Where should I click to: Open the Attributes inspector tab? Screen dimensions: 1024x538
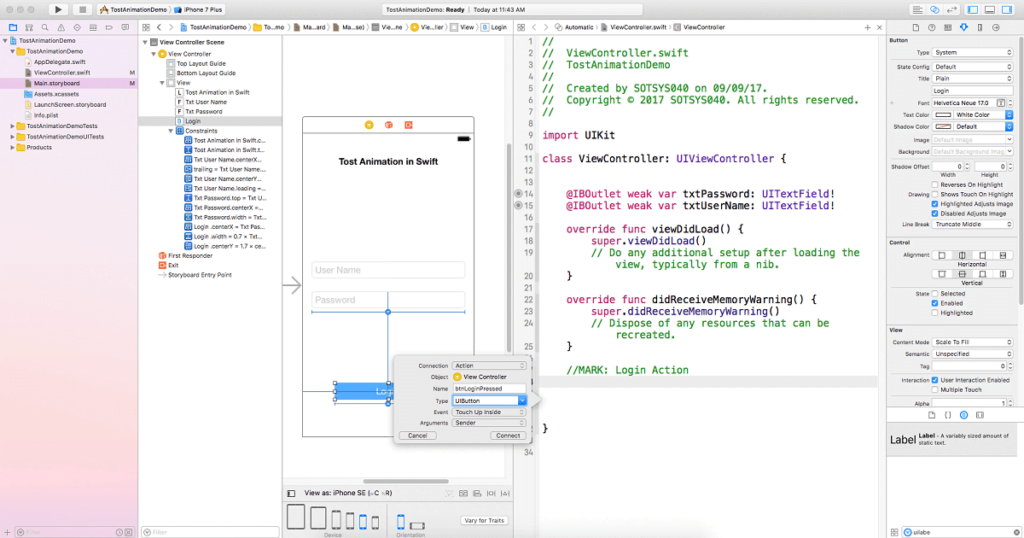tap(964, 26)
